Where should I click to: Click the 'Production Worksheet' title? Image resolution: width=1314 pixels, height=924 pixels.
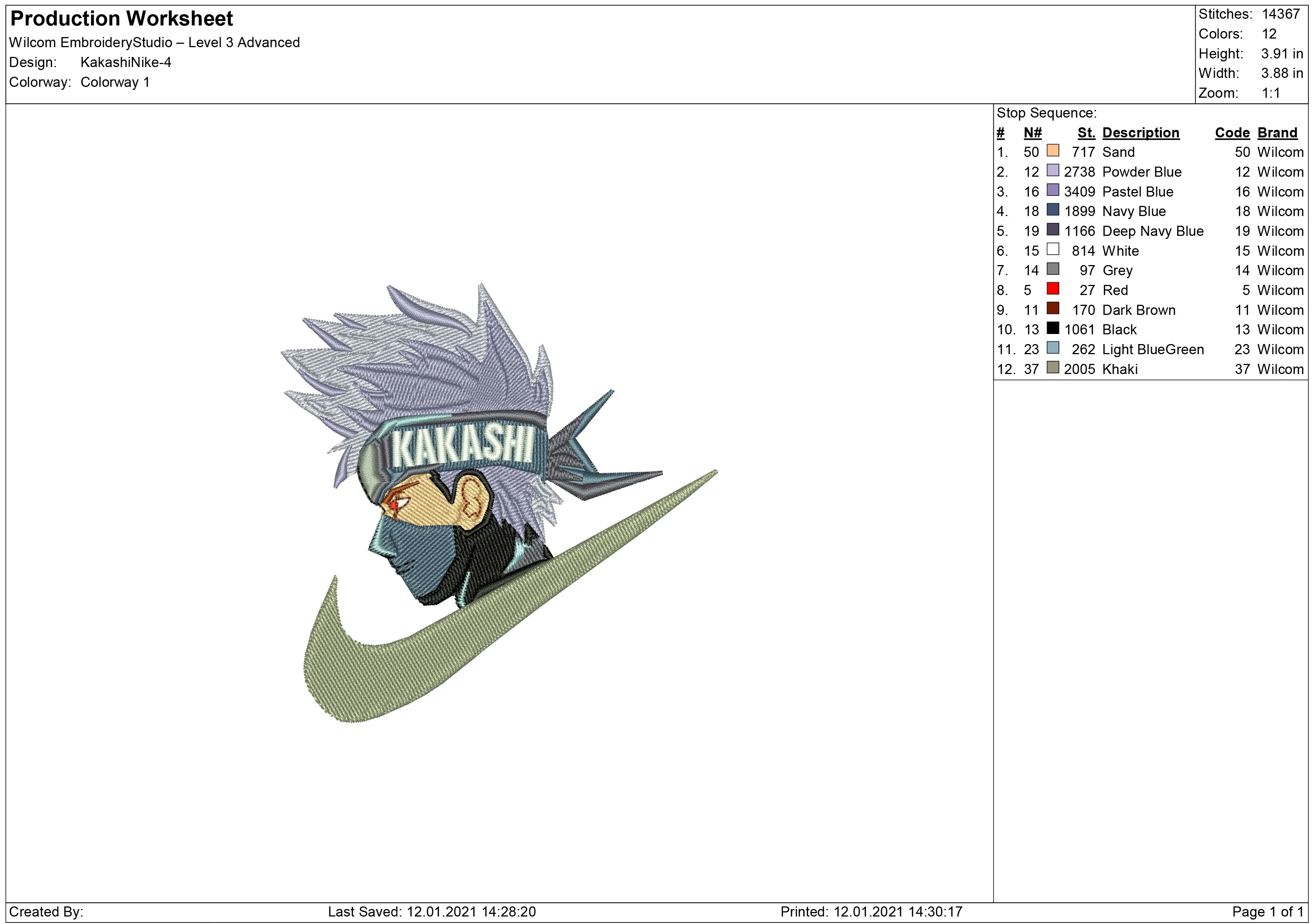(x=122, y=19)
